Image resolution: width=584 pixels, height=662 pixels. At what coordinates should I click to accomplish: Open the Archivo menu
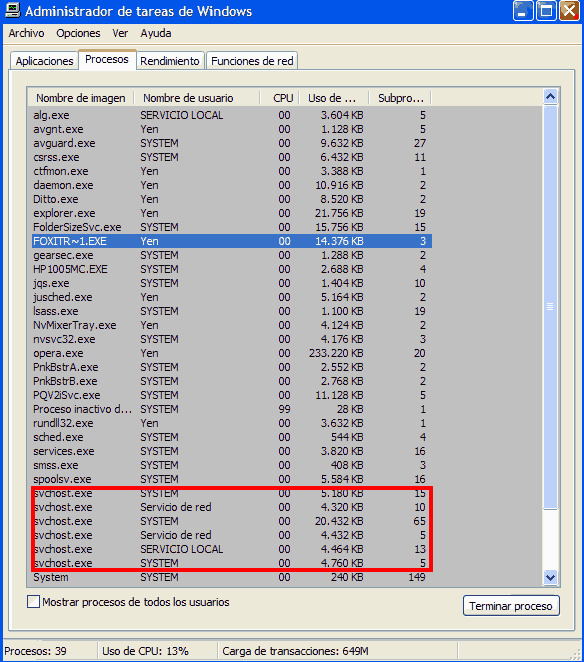click(26, 33)
